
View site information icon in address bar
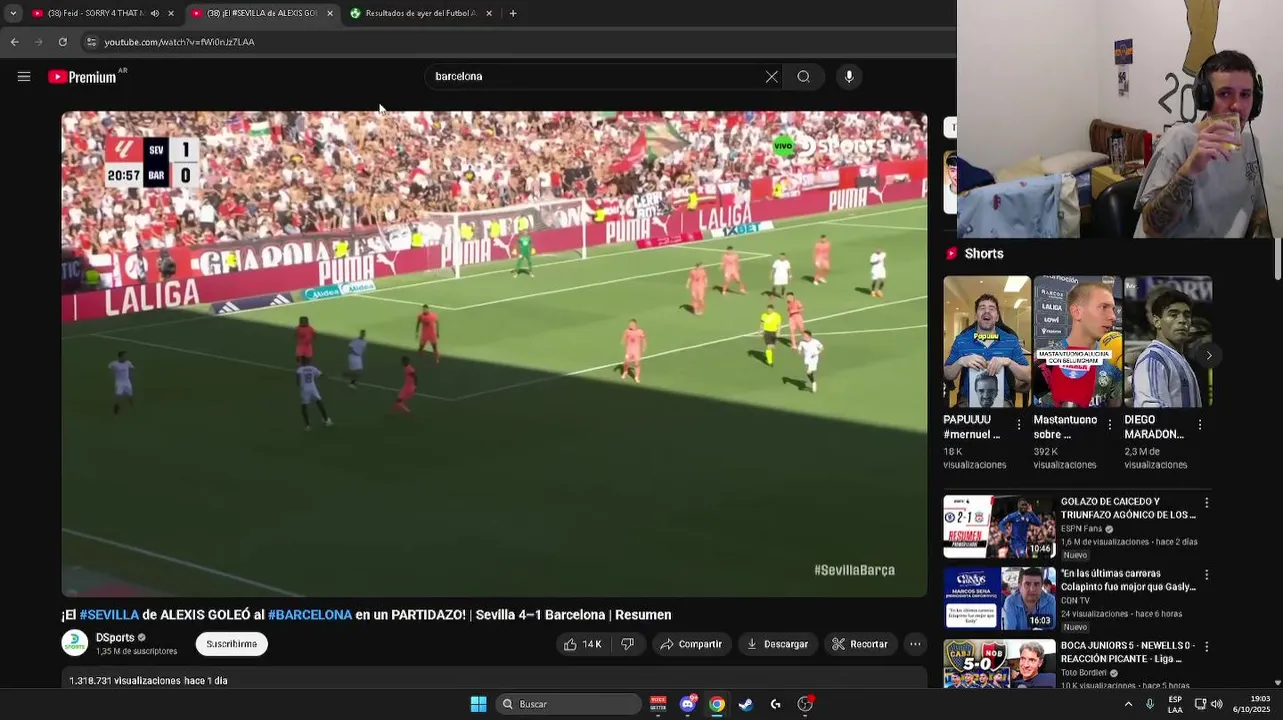coord(91,42)
